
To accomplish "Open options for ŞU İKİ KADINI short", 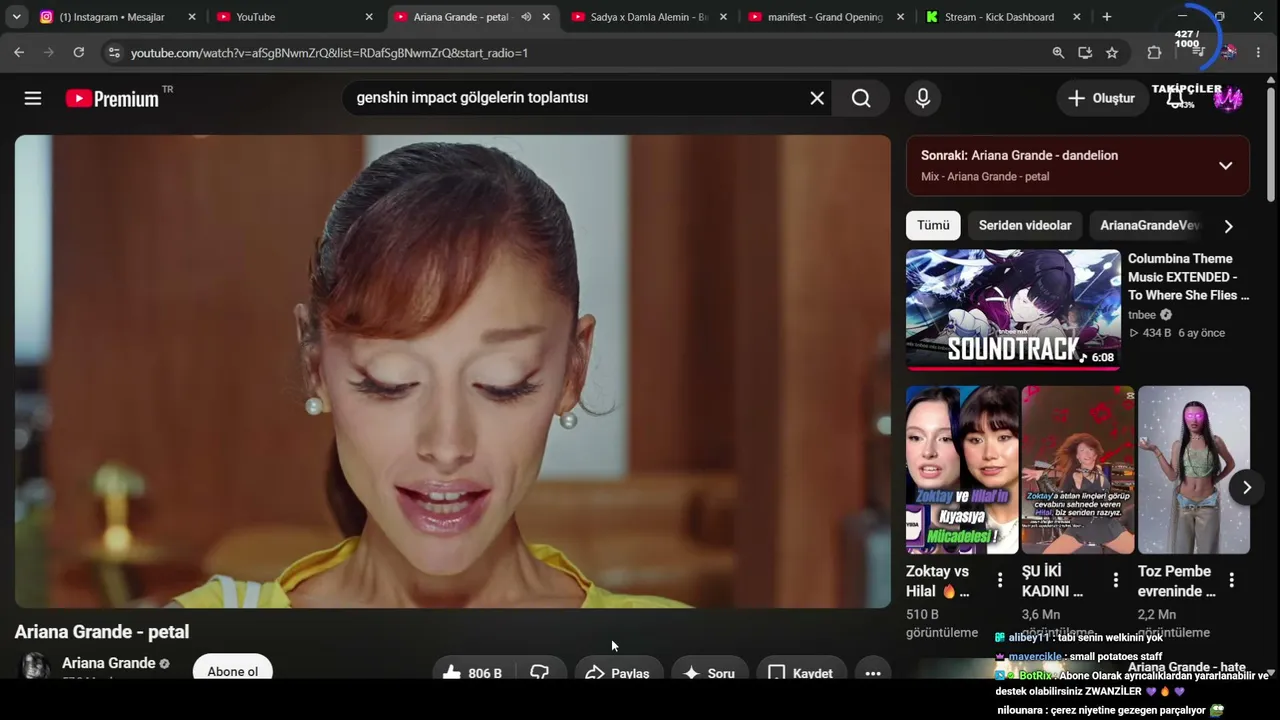I will point(1116,580).
